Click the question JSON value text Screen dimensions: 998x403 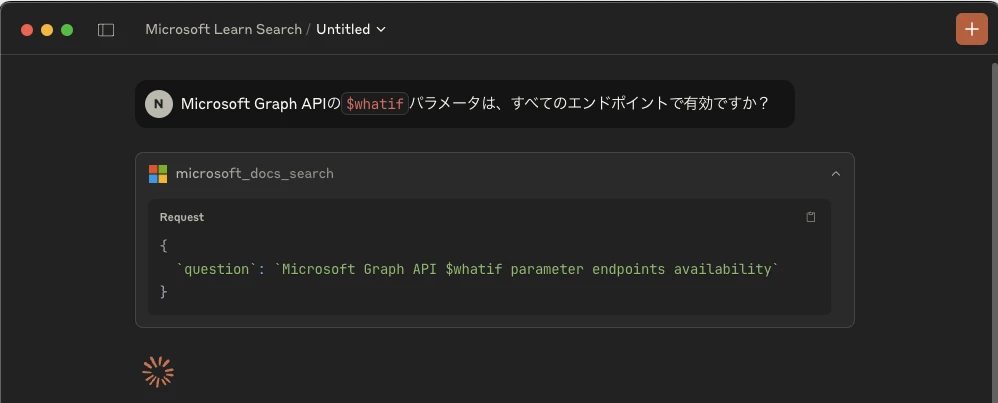pos(526,269)
